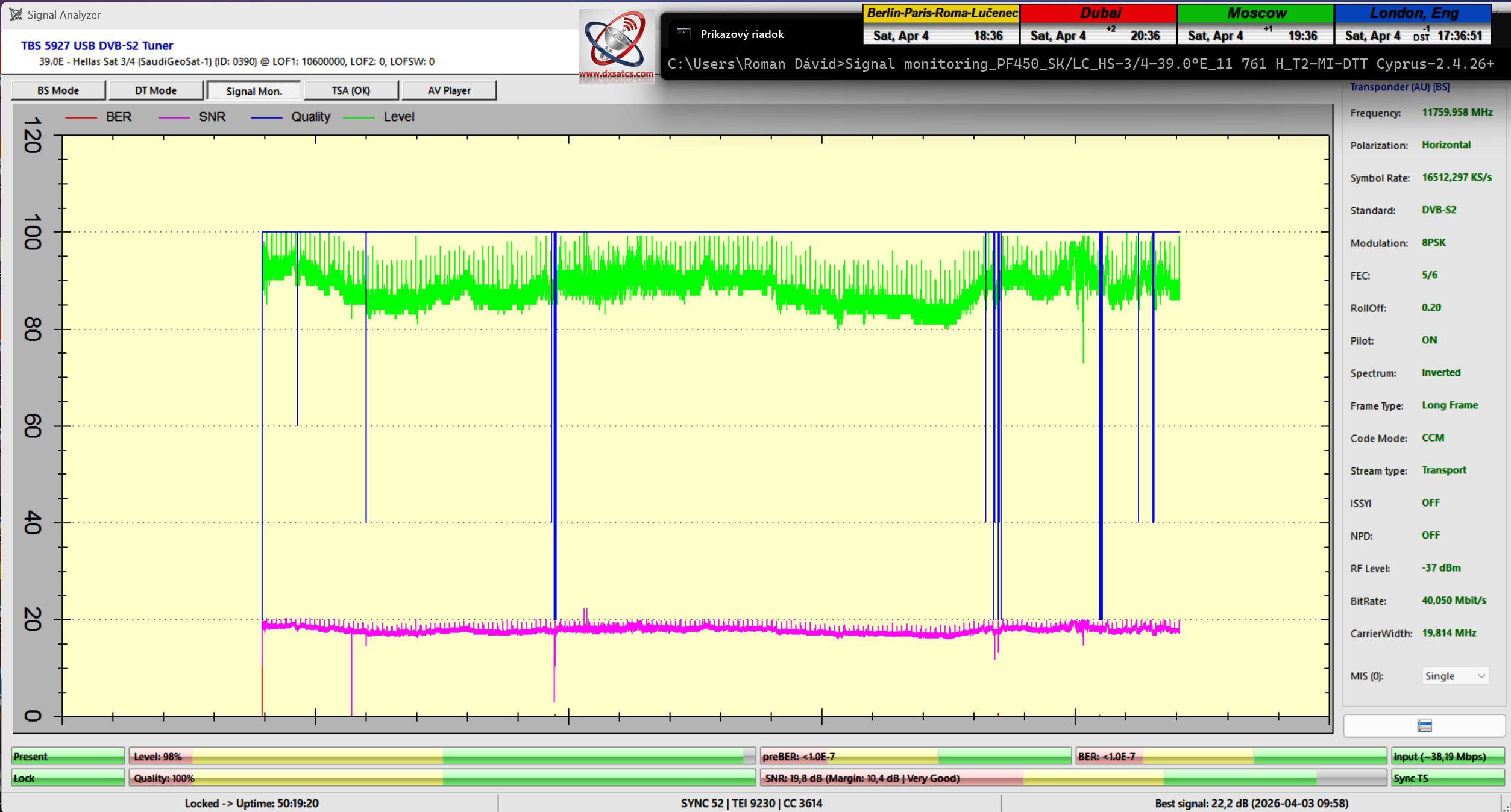
Task: Click the Sync TS indicator
Action: (x=1447, y=778)
